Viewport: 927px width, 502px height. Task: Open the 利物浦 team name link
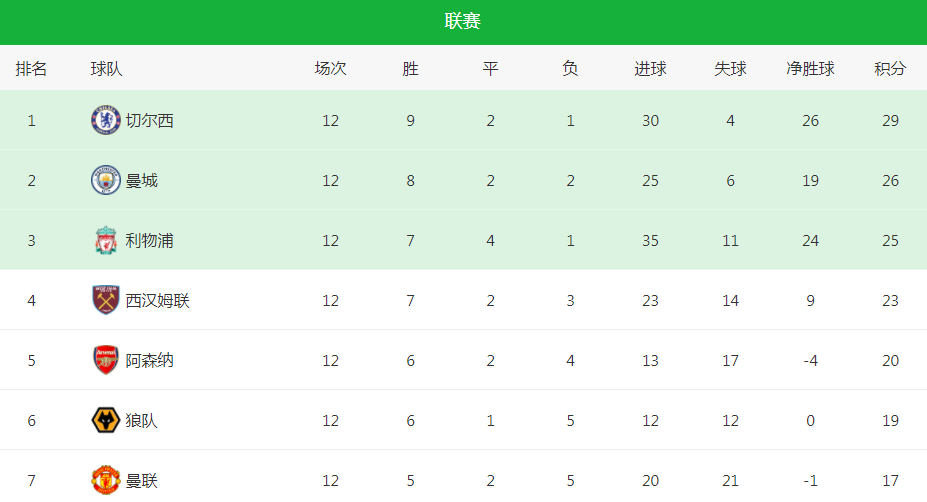150,241
